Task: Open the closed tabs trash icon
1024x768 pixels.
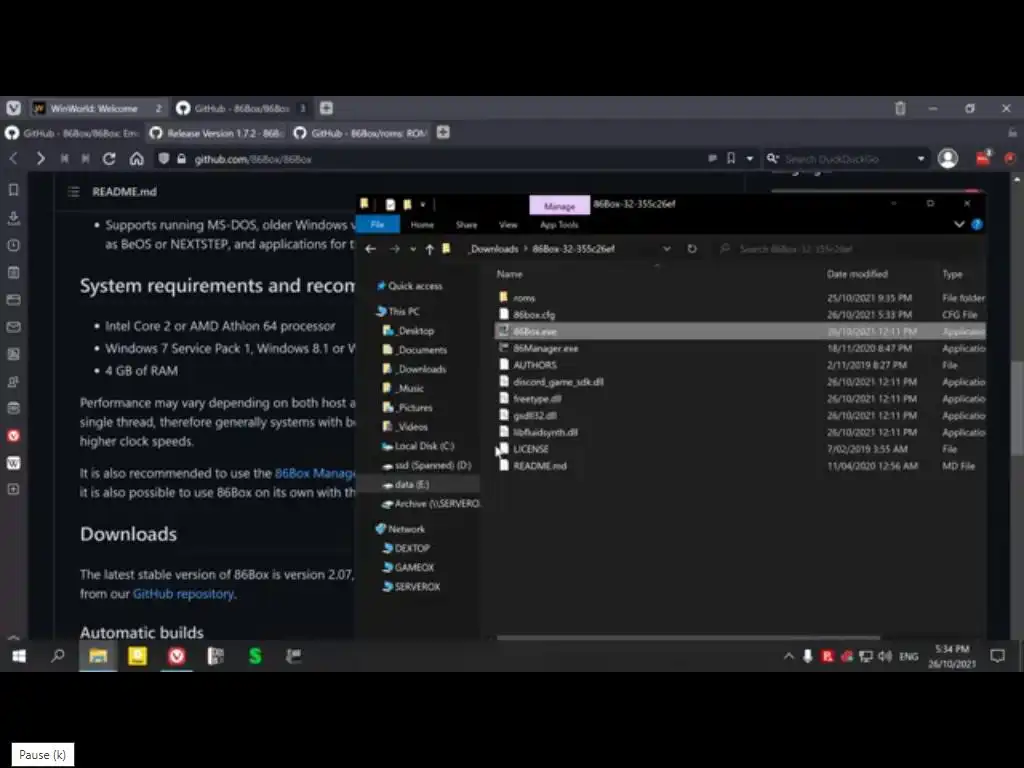Action: coord(900,108)
